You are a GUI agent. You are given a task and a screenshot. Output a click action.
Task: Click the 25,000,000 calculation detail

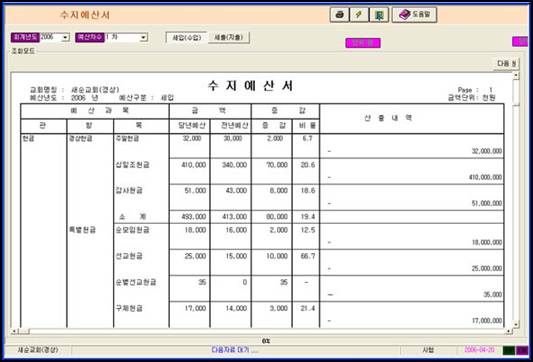(486, 269)
